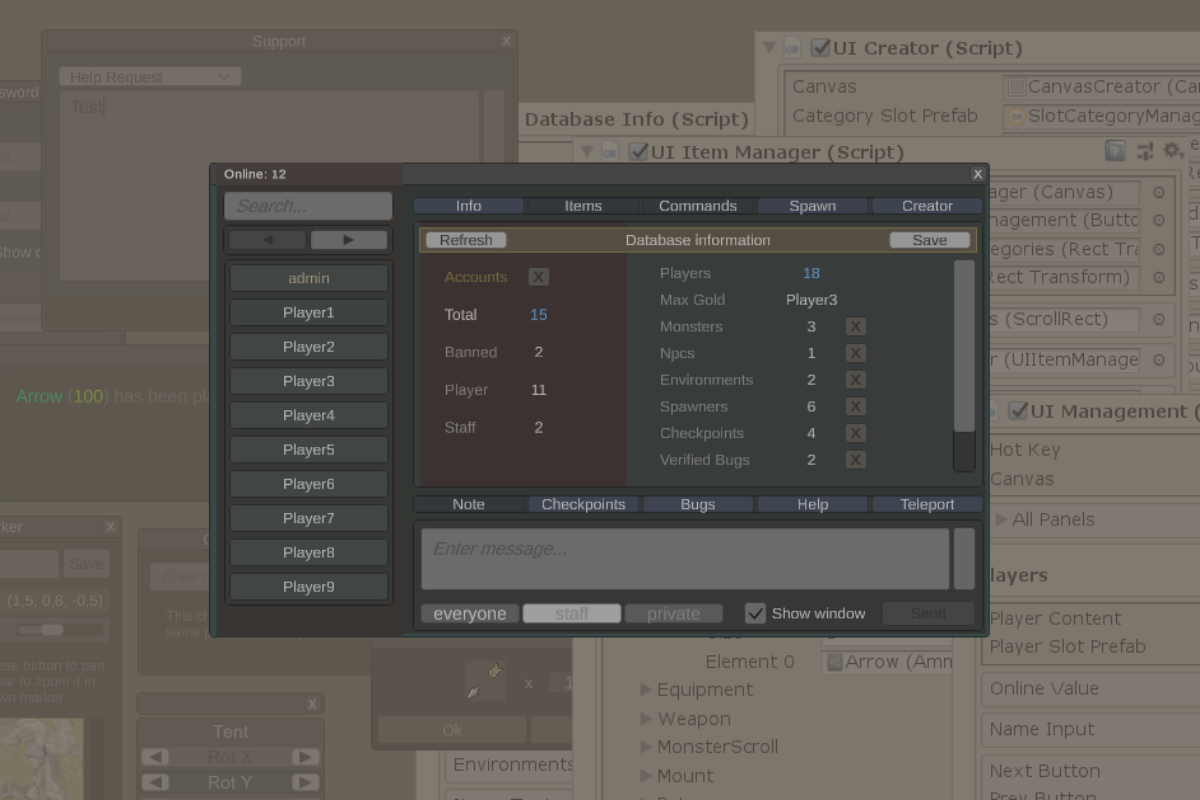1200x800 pixels.
Task: Click the marker window zoom slider
Action: 53,630
